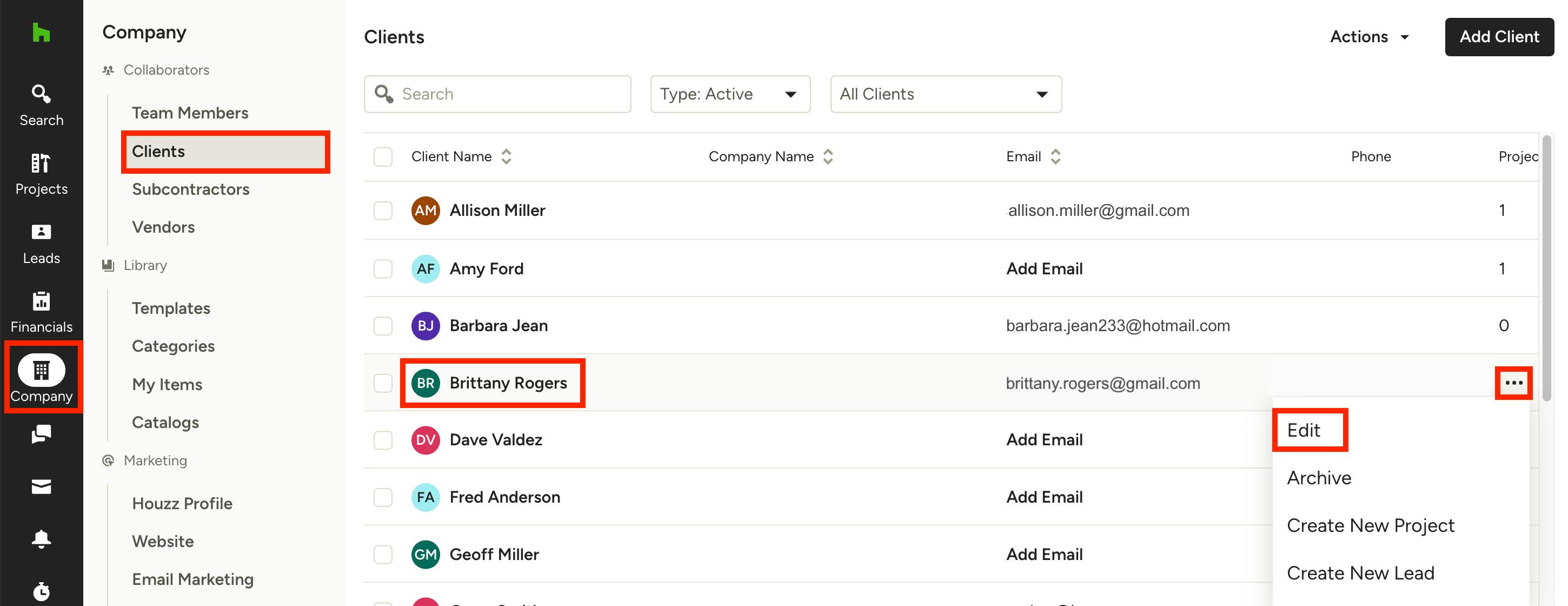This screenshot has height=606, width=1568.
Task: Check the checkbox next to Brittany Rogers
Action: coord(383,383)
